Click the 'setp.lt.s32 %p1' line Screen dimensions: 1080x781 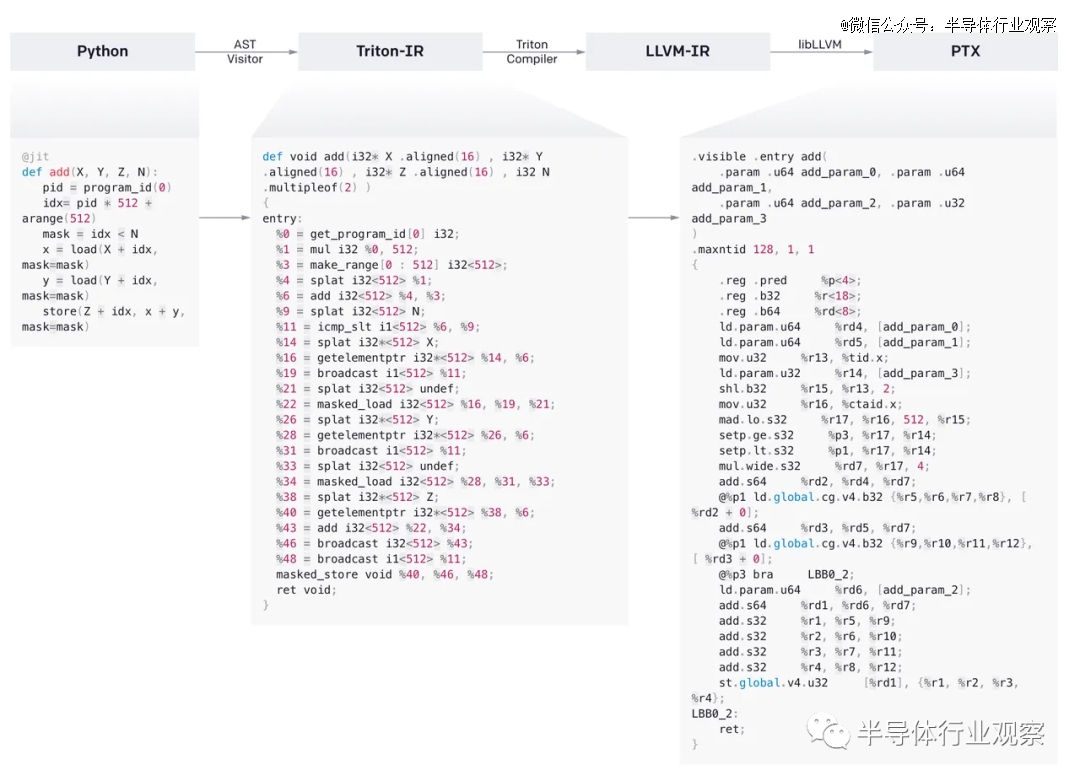828,451
